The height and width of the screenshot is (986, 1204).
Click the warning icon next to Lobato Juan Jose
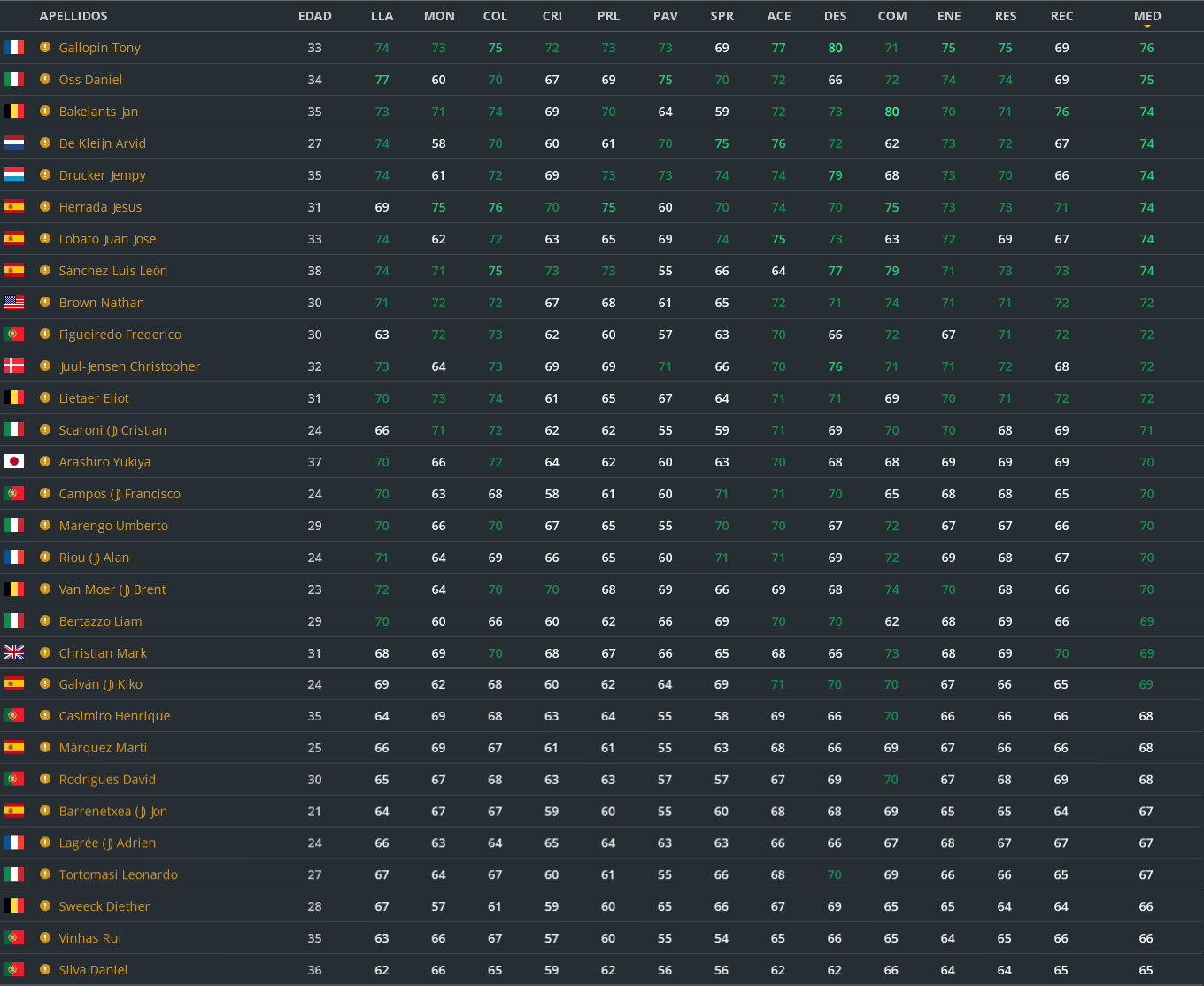tap(45, 238)
